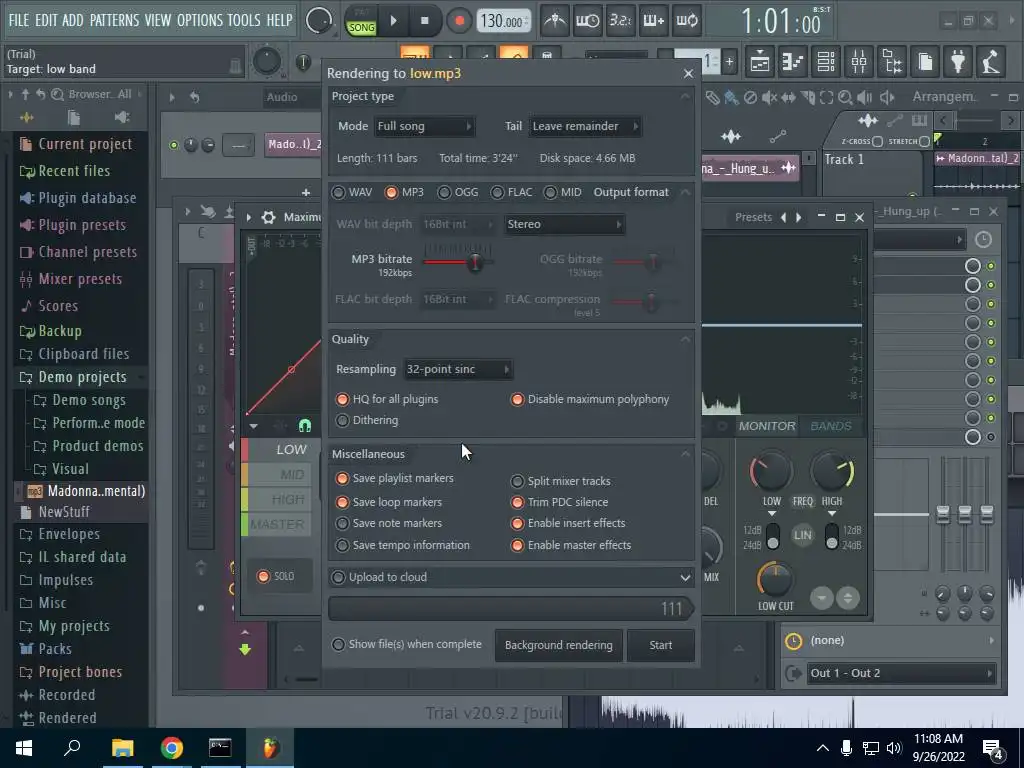This screenshot has width=1024, height=768.
Task: Open the Stereo channel dropdown
Action: coord(564,224)
